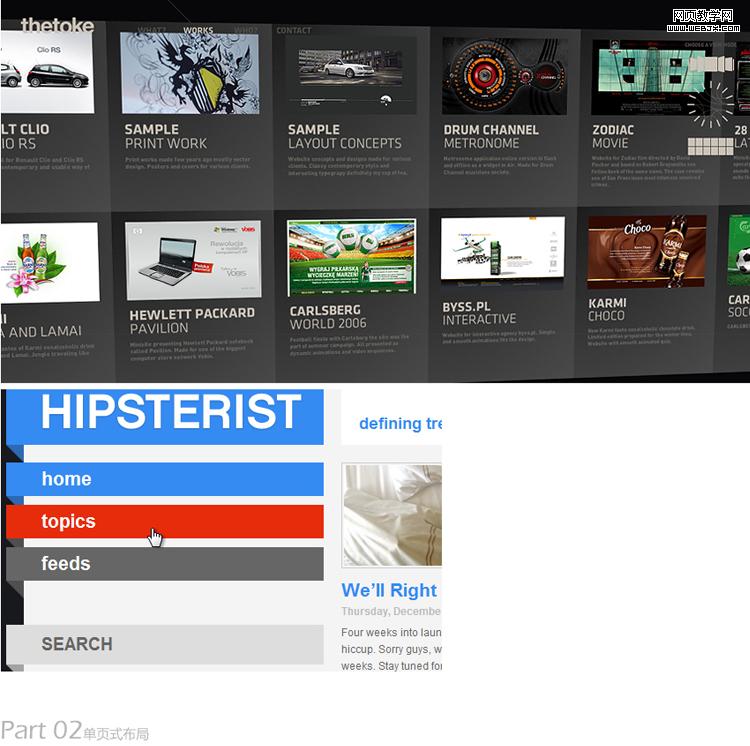Open the Sample Print Work thumbnail
750x746 pixels.
tap(189, 72)
